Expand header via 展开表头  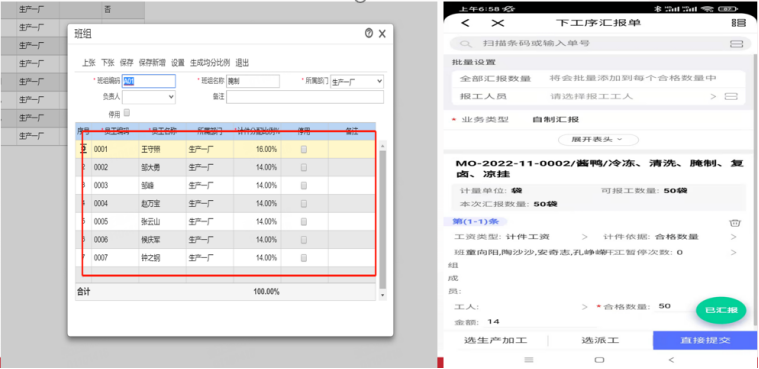click(598, 139)
